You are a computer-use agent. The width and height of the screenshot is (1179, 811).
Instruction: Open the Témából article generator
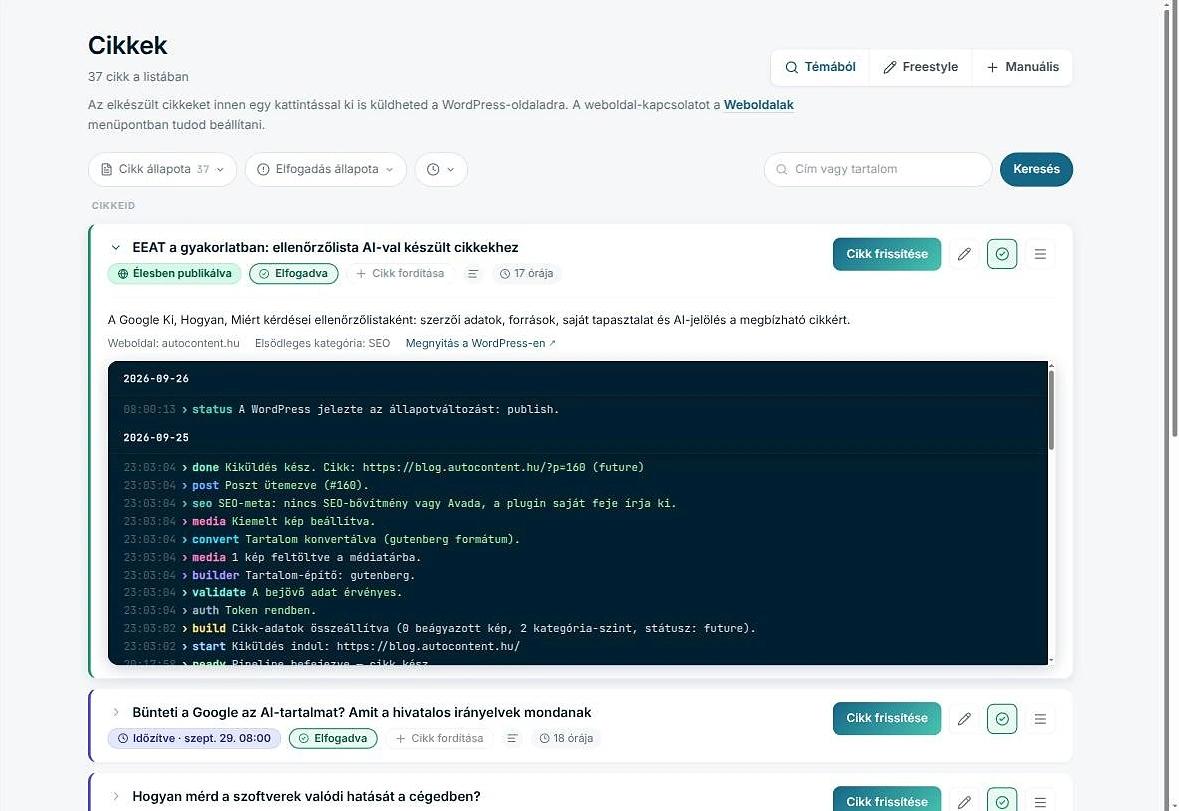tap(820, 67)
